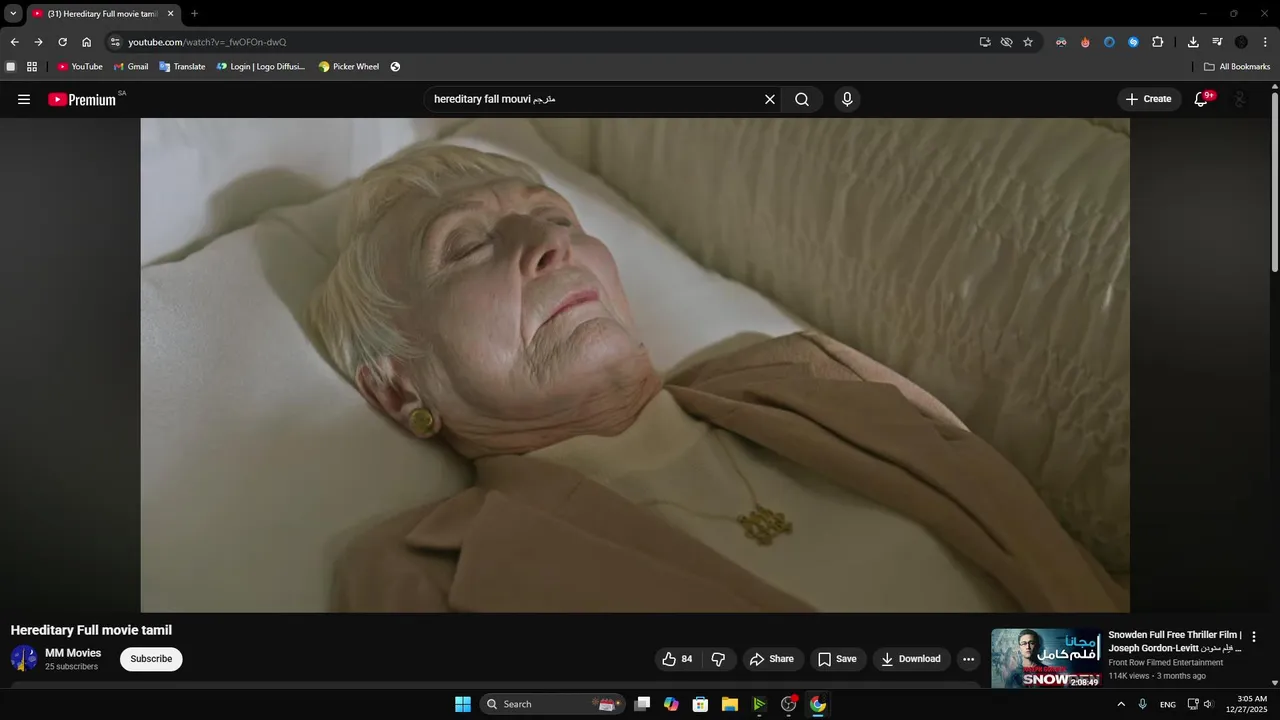Clear the YouTube search query
The width and height of the screenshot is (1280, 720).
click(770, 99)
